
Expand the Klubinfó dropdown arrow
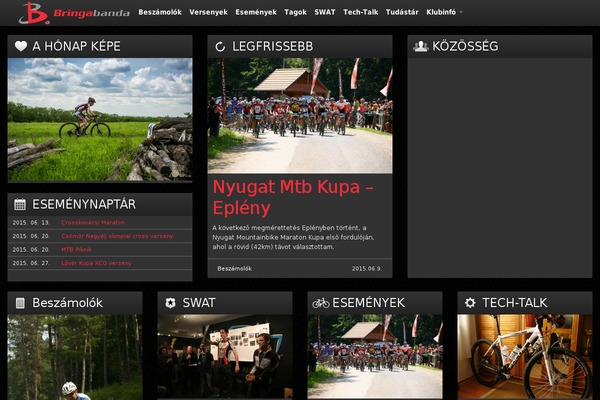[461, 12]
